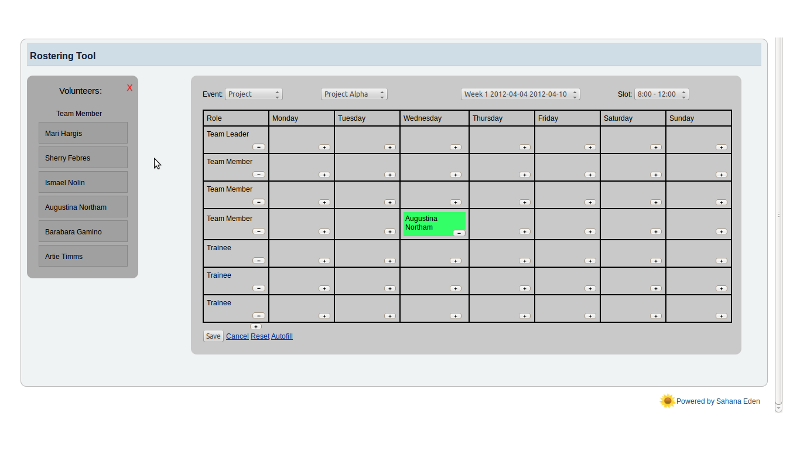Select volunteer Ismael Nolin in the list
Viewport: 800px width, 450px height.
83,182
